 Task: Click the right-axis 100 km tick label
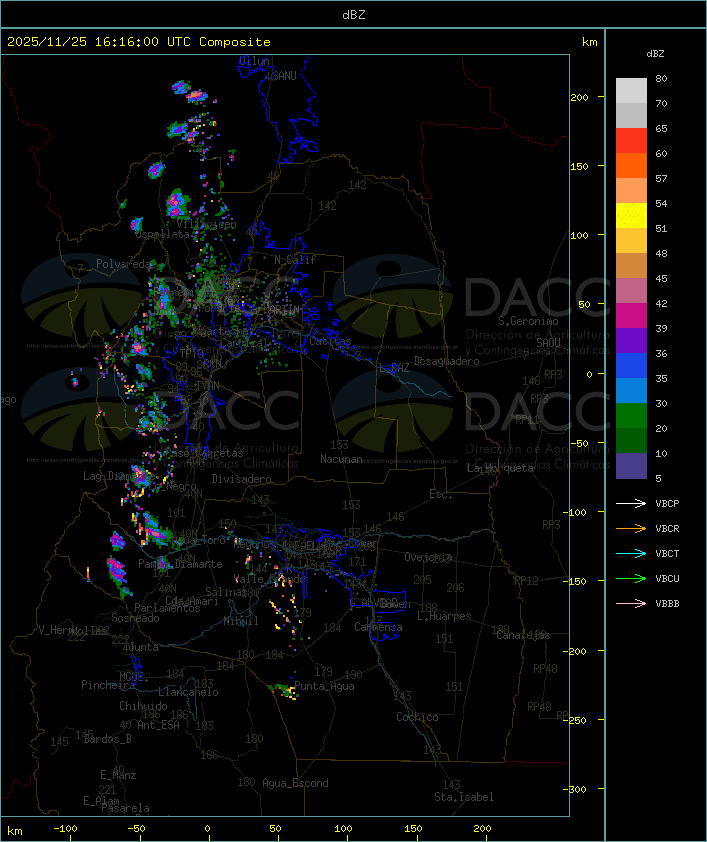pos(579,235)
